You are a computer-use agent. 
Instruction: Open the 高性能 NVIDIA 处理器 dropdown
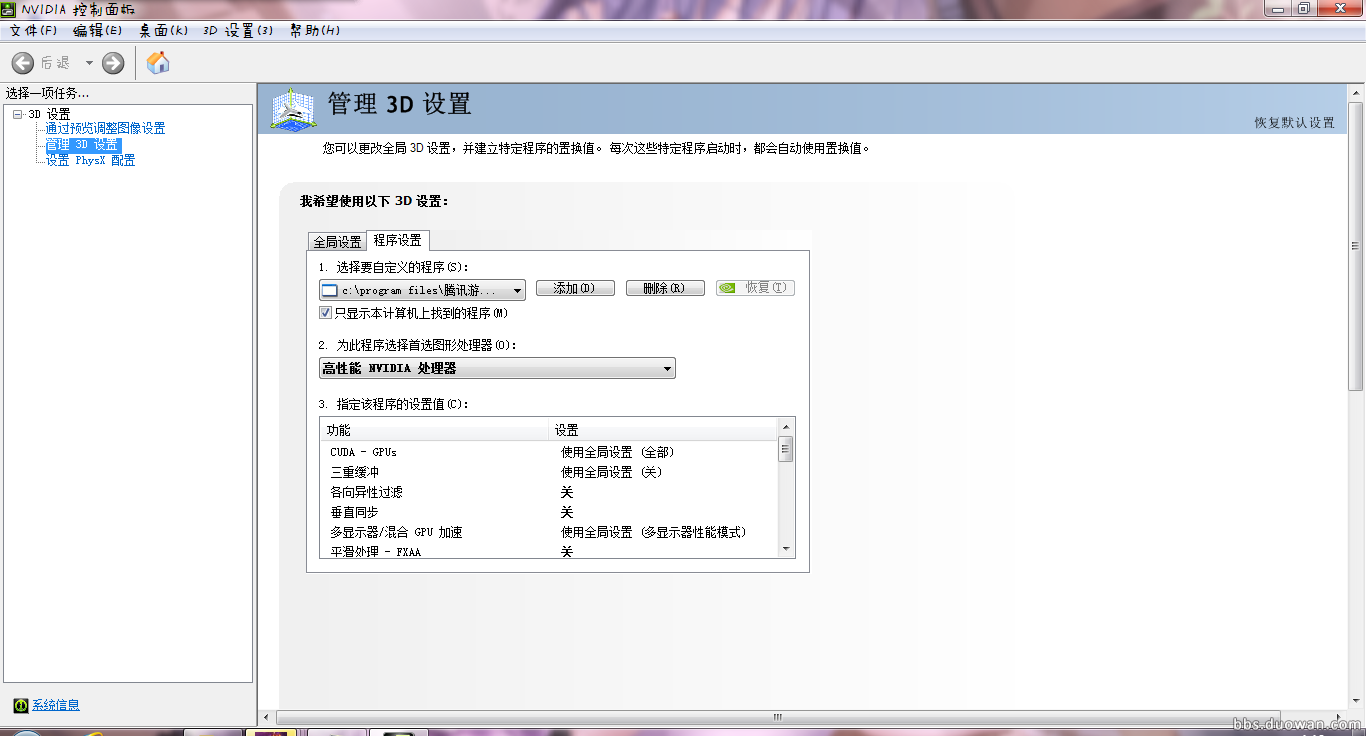click(497, 368)
